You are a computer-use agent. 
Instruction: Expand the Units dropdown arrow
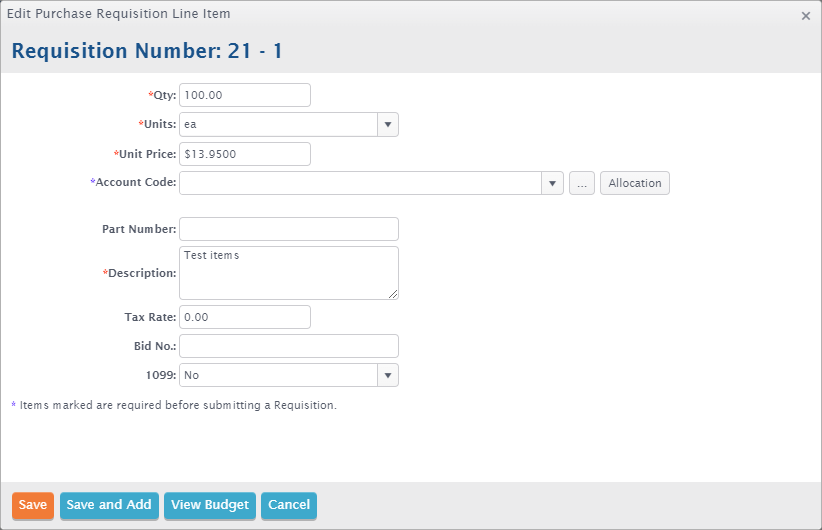click(x=388, y=125)
